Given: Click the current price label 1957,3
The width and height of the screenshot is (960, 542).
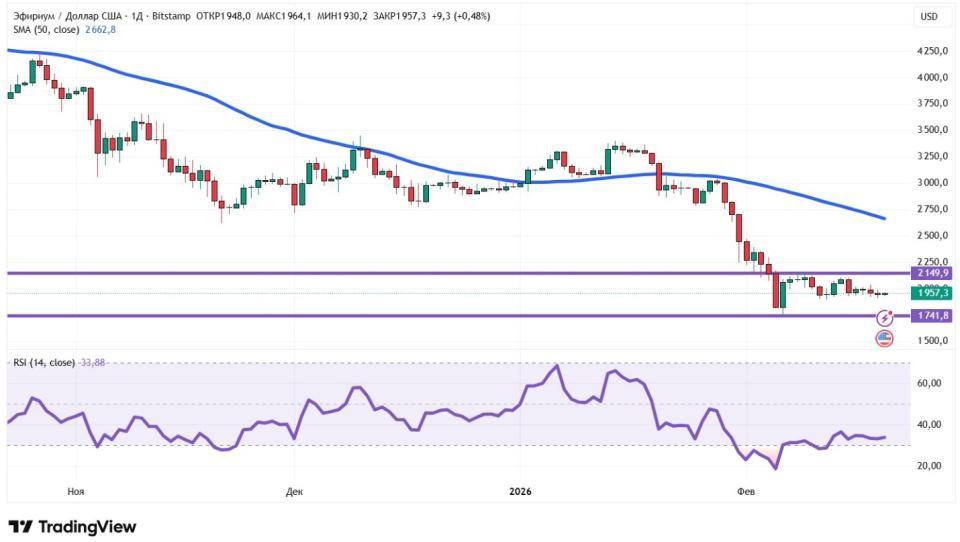Looking at the screenshot, I should coord(931,293).
